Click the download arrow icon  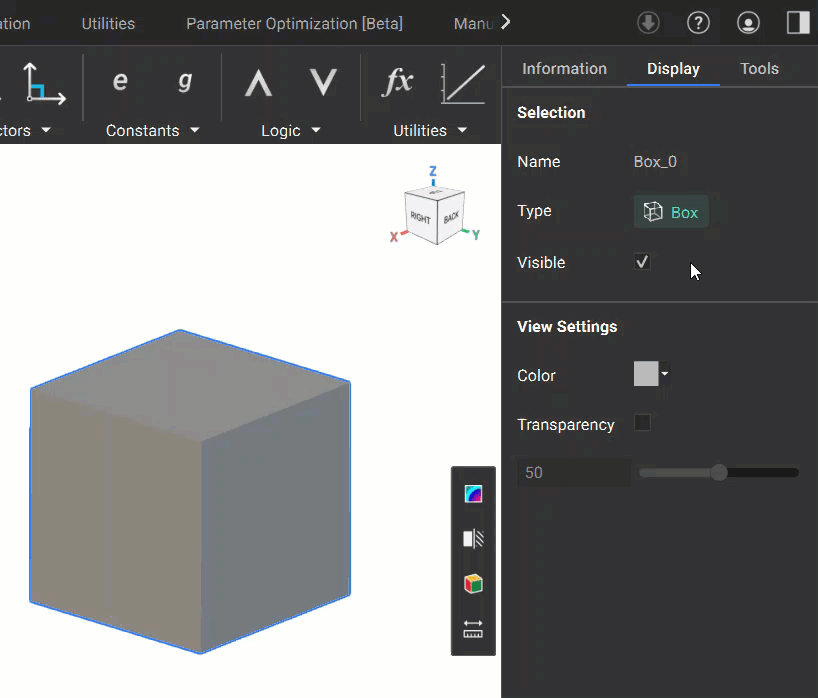648,23
